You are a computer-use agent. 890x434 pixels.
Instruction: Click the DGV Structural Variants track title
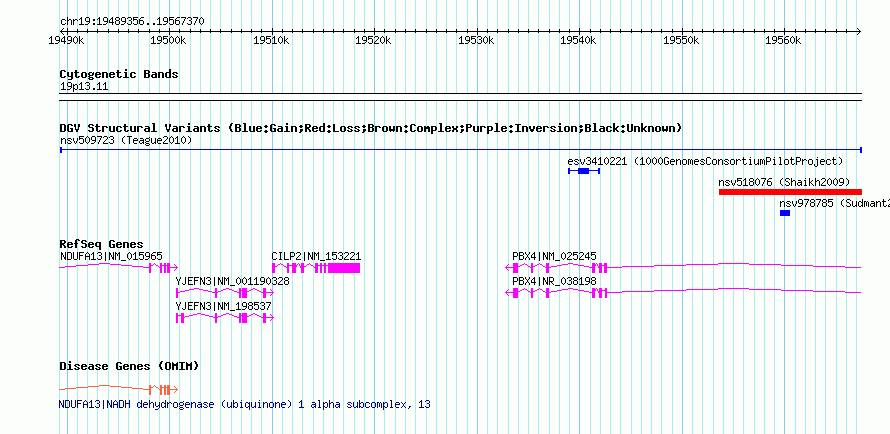click(x=371, y=128)
